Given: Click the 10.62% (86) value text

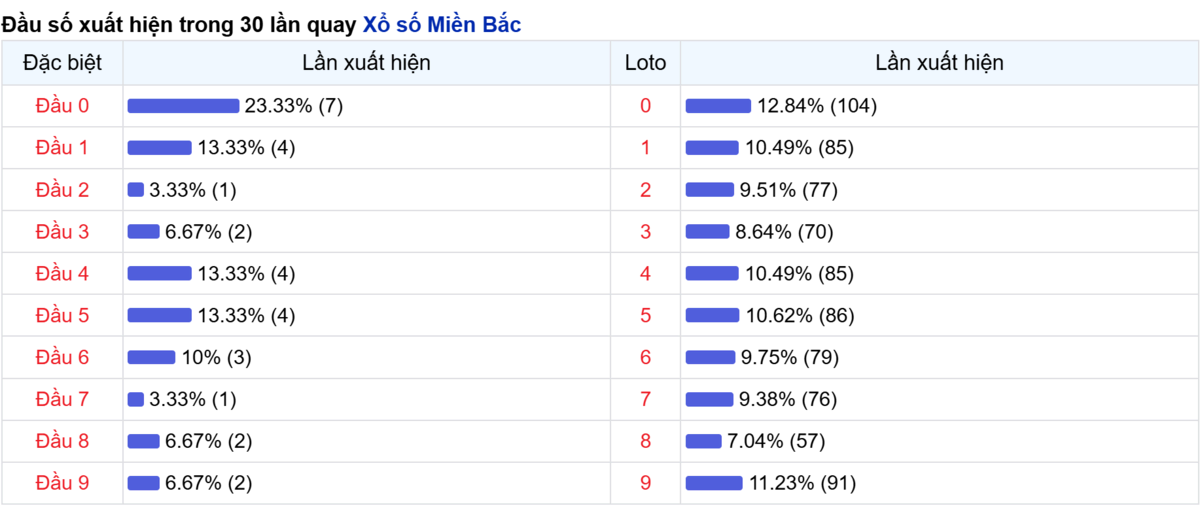Looking at the screenshot, I should click(x=800, y=316).
